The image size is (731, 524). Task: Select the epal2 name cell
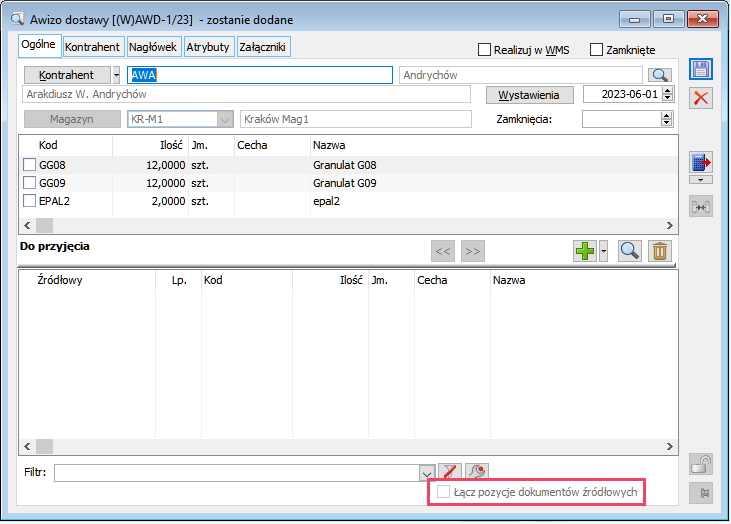click(327, 201)
